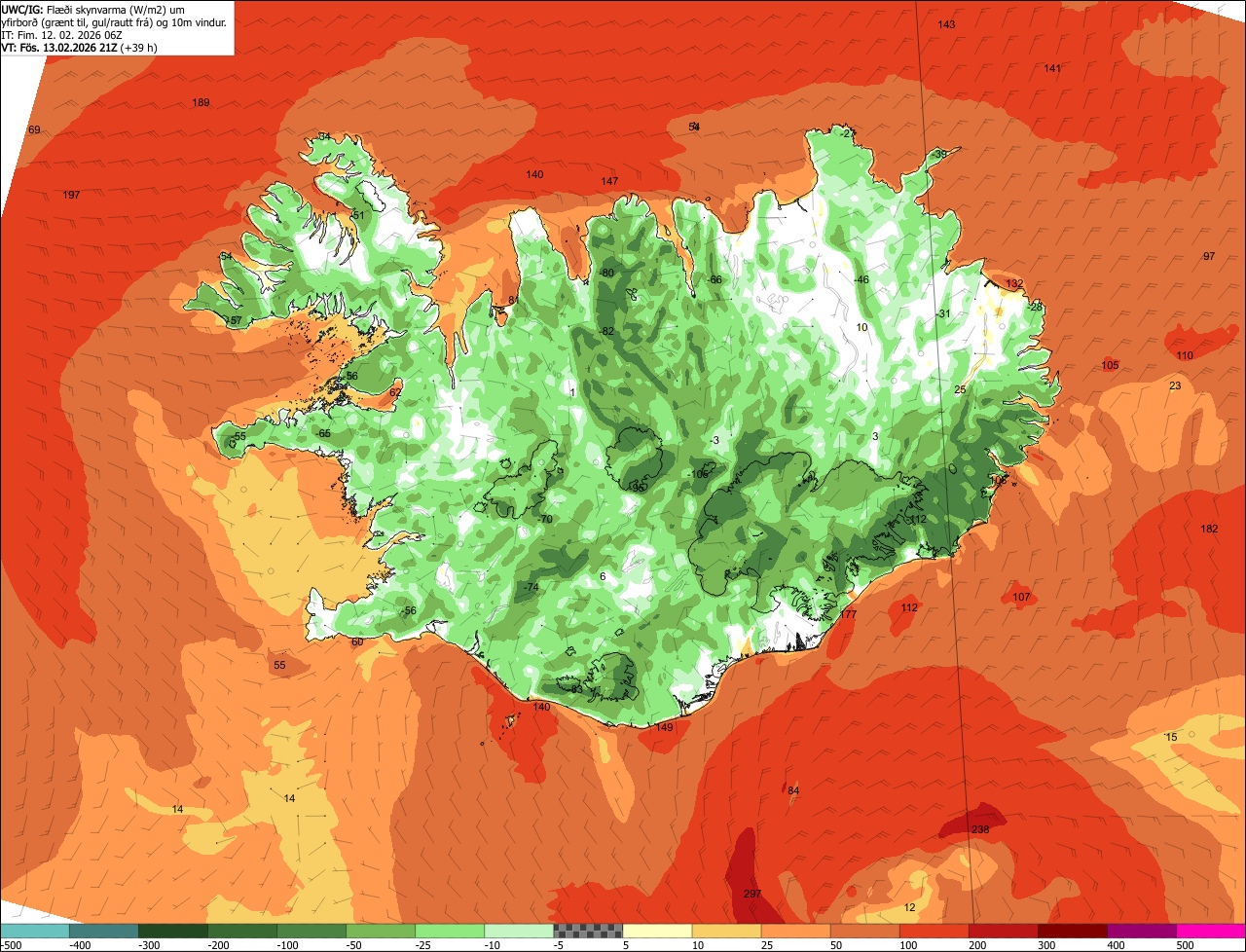The height and width of the screenshot is (952, 1246).
Task: Click the value 69 at the far left edge
Action: click(x=34, y=130)
